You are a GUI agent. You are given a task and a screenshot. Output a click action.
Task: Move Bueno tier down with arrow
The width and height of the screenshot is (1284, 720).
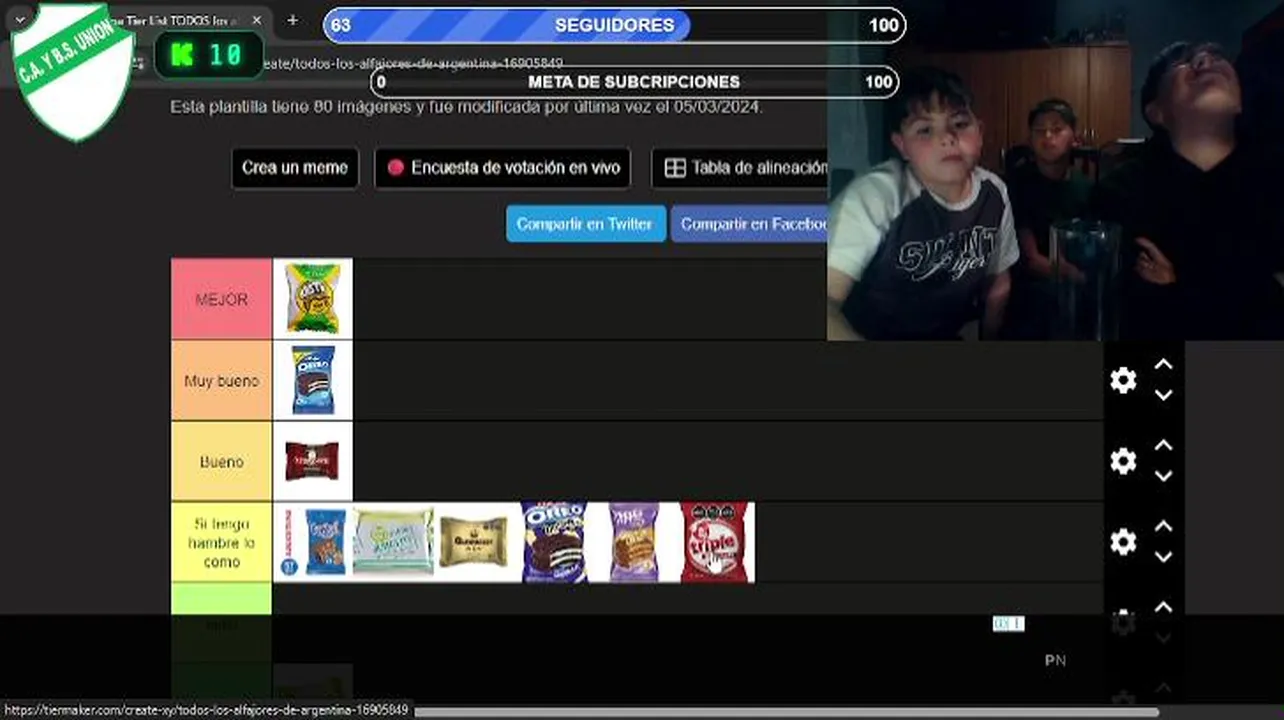pyautogui.click(x=1163, y=476)
